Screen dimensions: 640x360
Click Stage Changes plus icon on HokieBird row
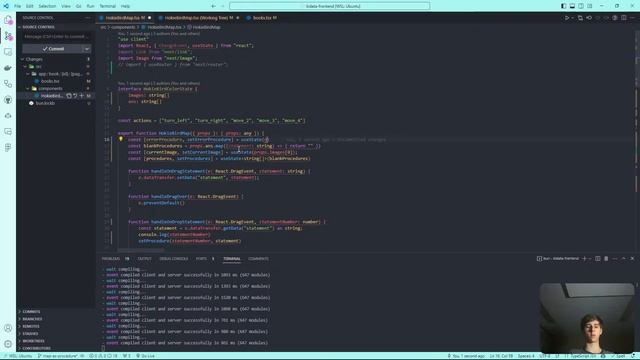(x=82, y=96)
